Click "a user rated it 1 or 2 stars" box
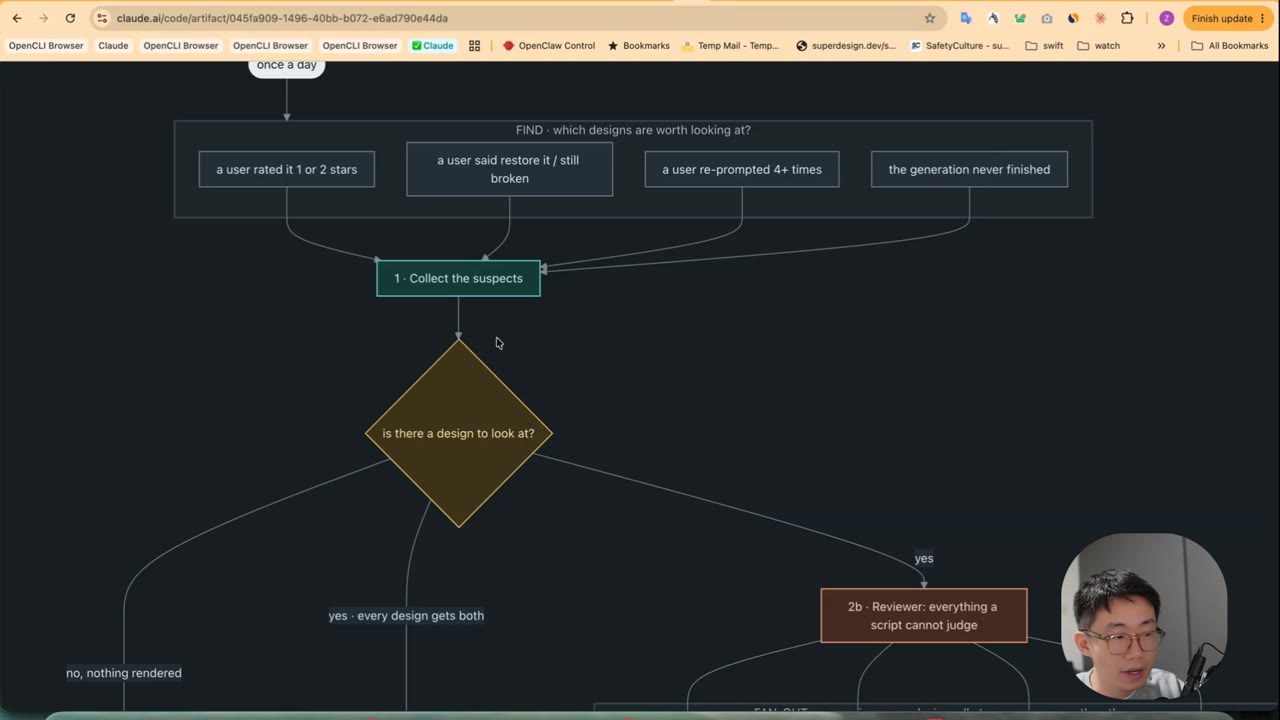1280x720 pixels. click(286, 169)
